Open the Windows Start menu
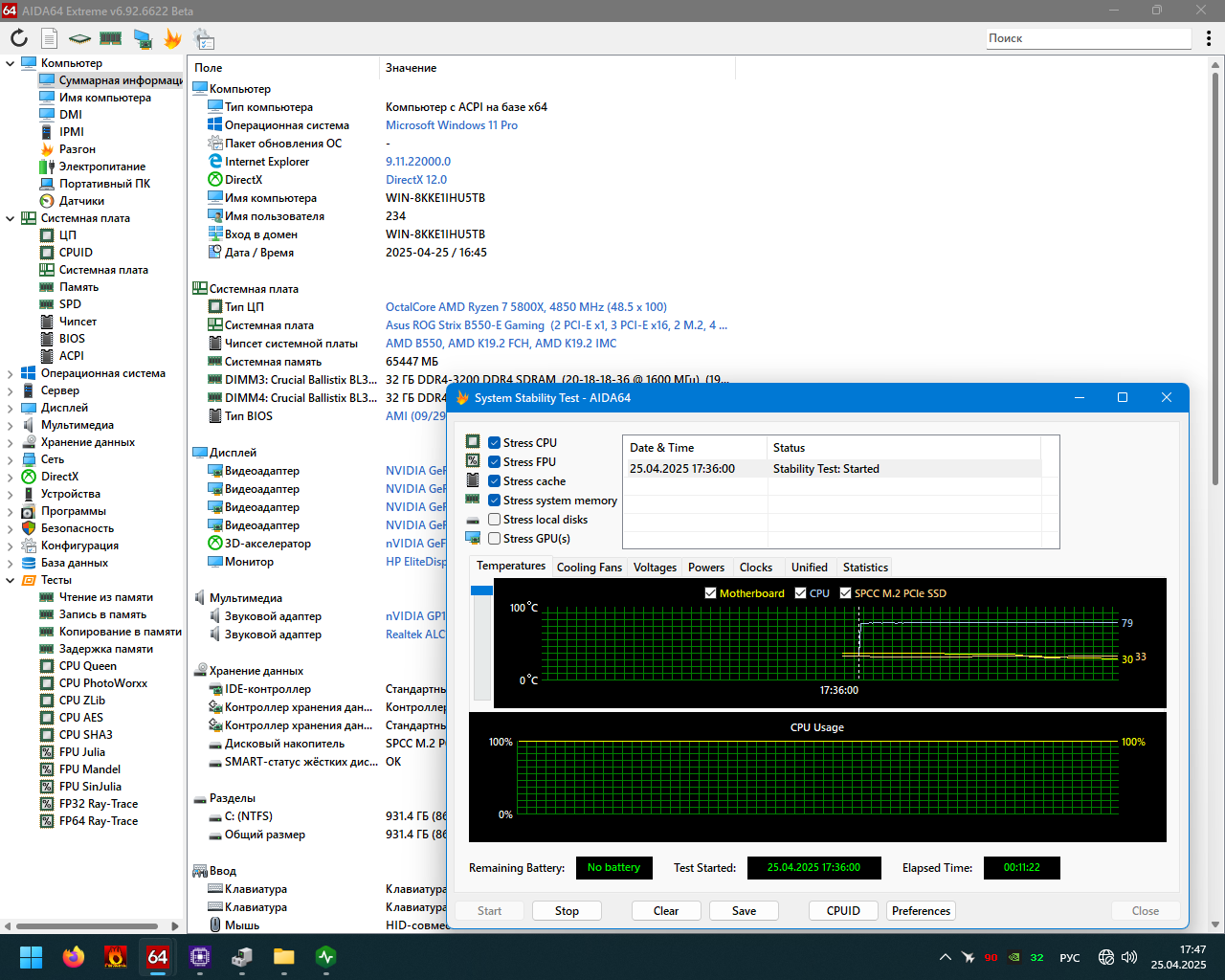This screenshot has width=1225, height=980. [x=31, y=957]
